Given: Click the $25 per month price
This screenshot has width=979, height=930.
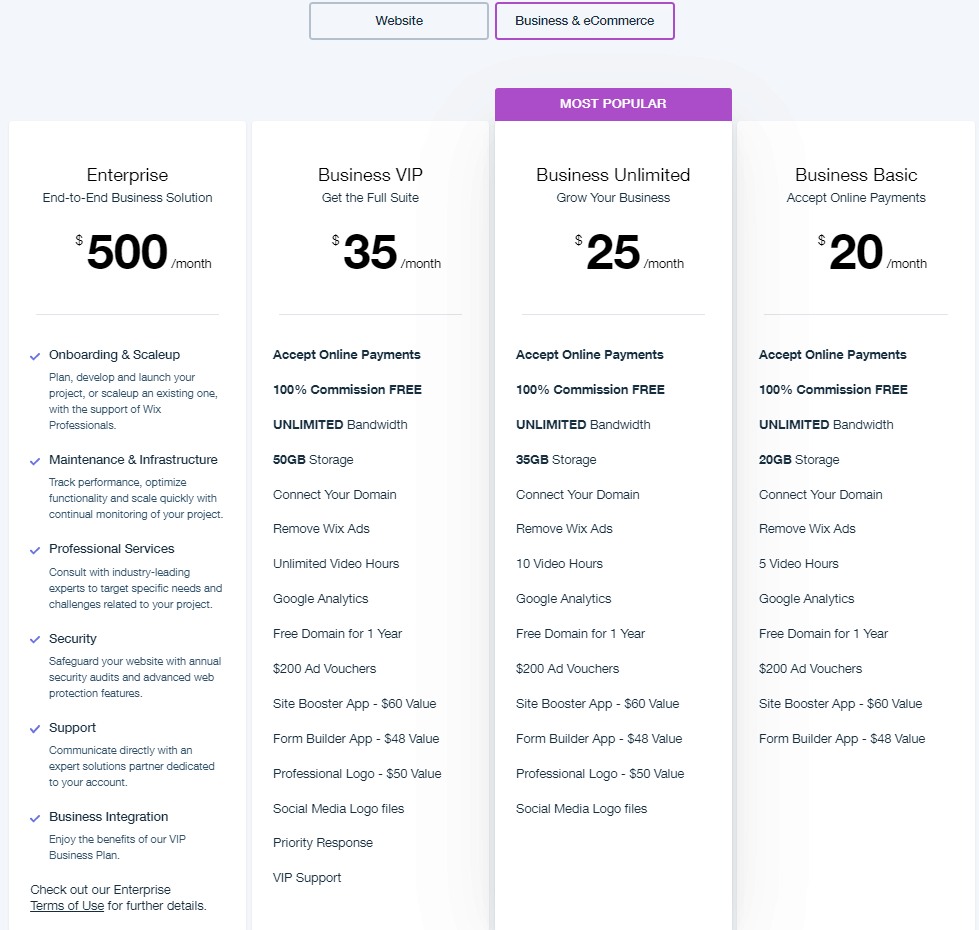Looking at the screenshot, I should (x=629, y=252).
